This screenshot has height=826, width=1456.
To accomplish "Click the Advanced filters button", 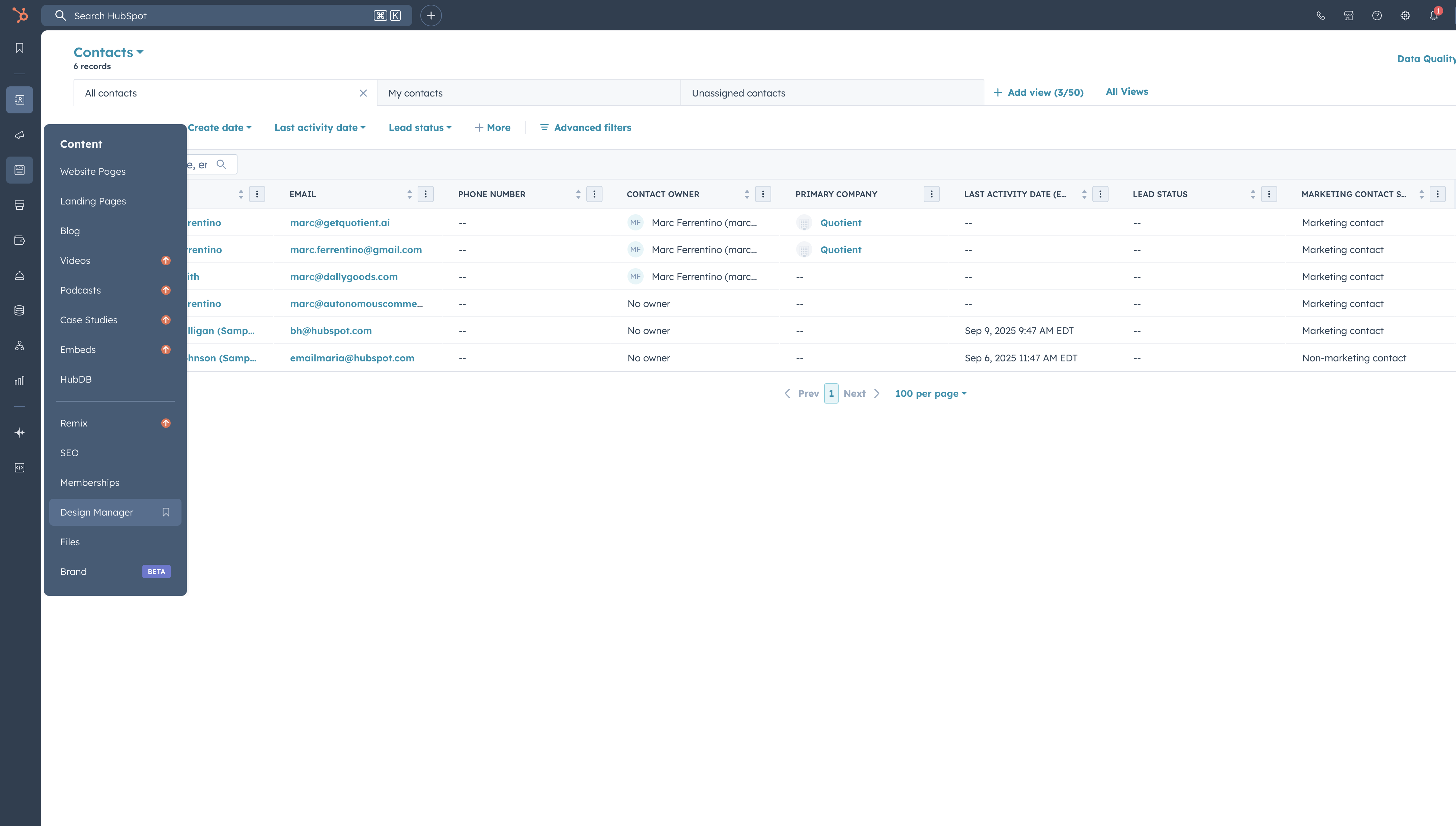I will pos(585,127).
